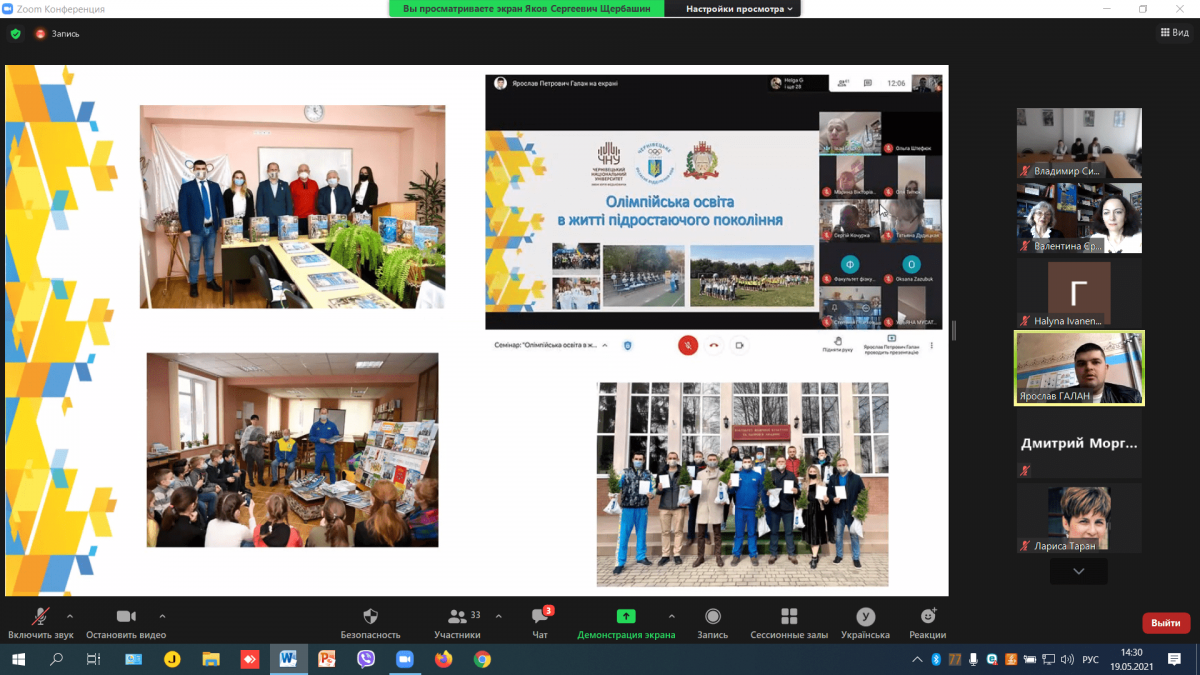Click the green Демонстрация экрана share icon
This screenshot has height=675, width=1200.
point(626,616)
